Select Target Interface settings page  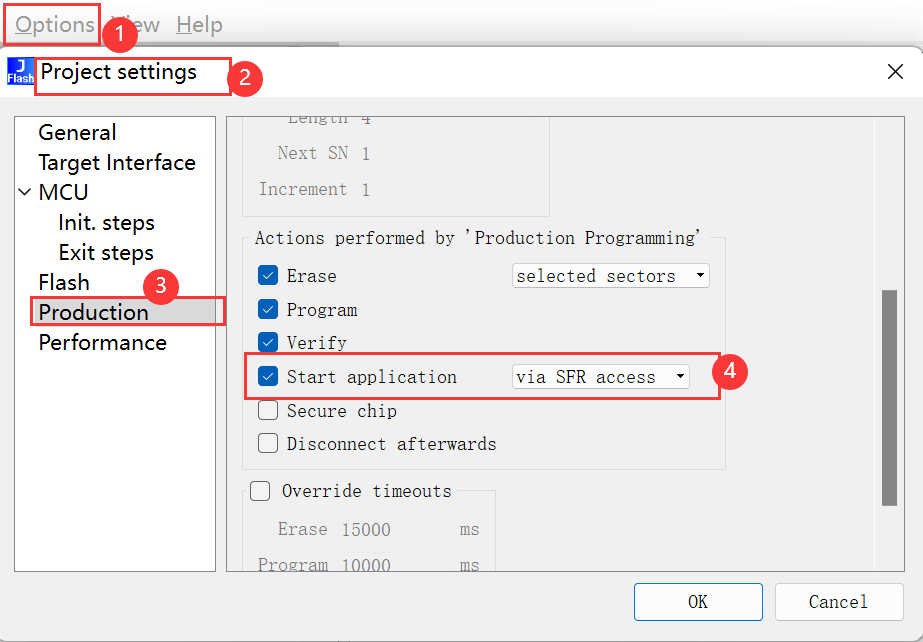(x=117, y=163)
